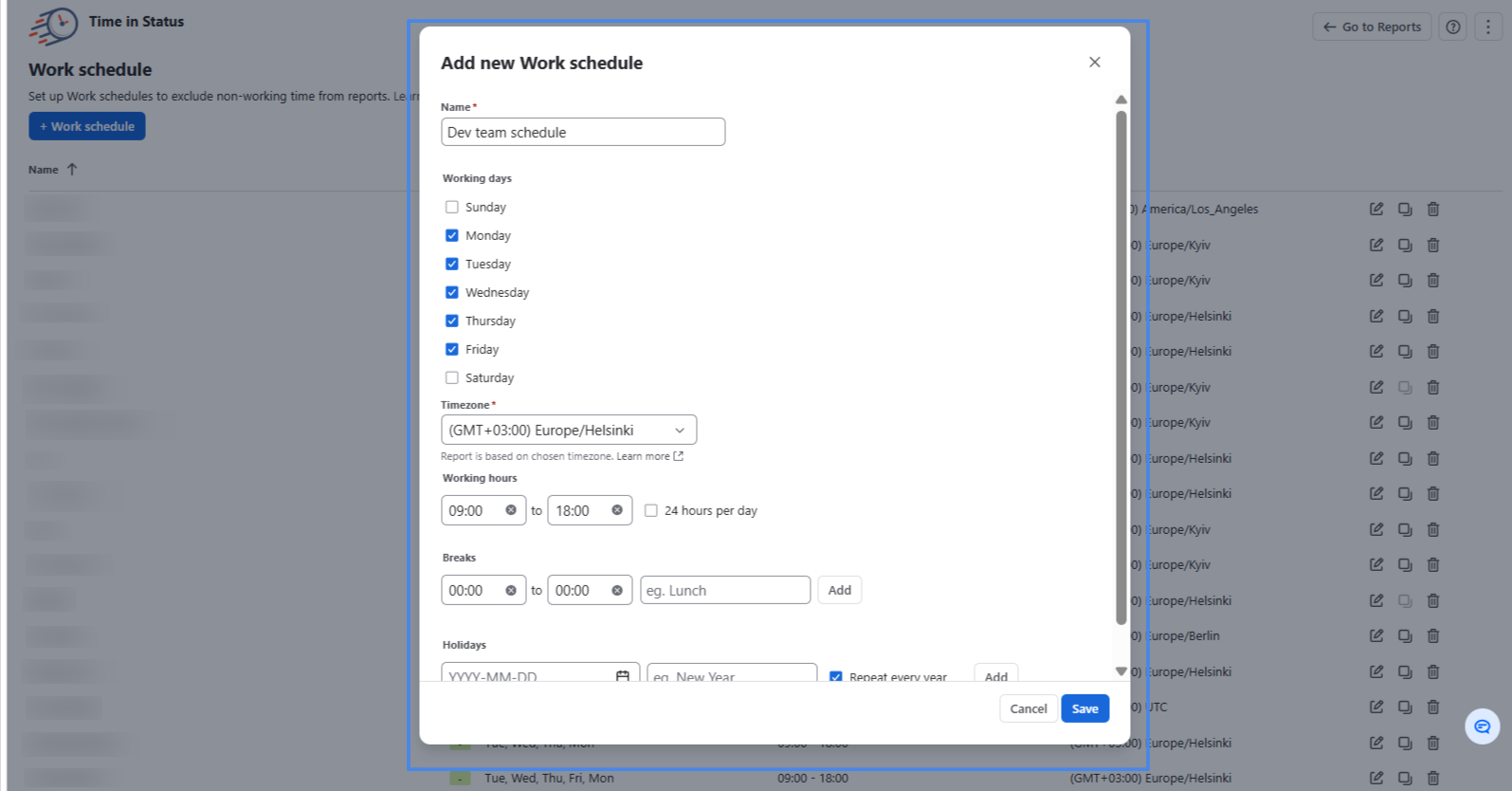This screenshot has height=791, width=1512.
Task: Open the three-dot more options menu
Action: 1487,27
